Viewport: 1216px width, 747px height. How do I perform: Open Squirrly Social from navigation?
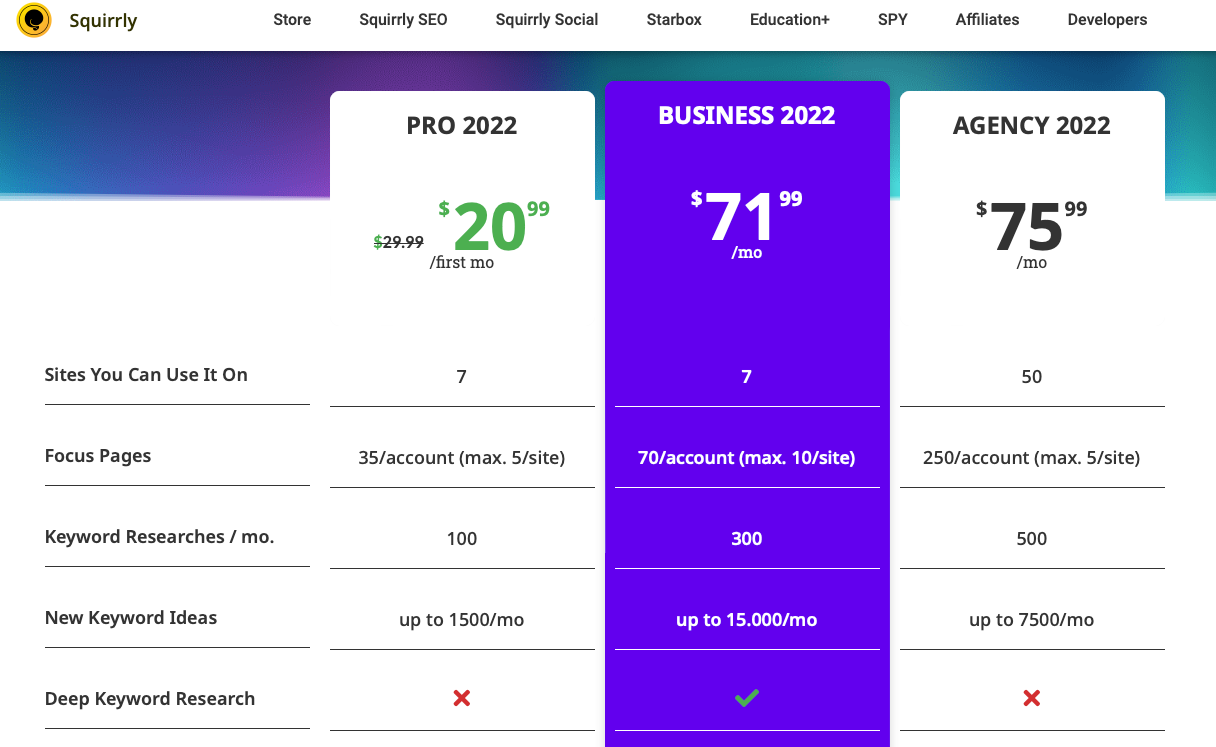pyautogui.click(x=547, y=20)
